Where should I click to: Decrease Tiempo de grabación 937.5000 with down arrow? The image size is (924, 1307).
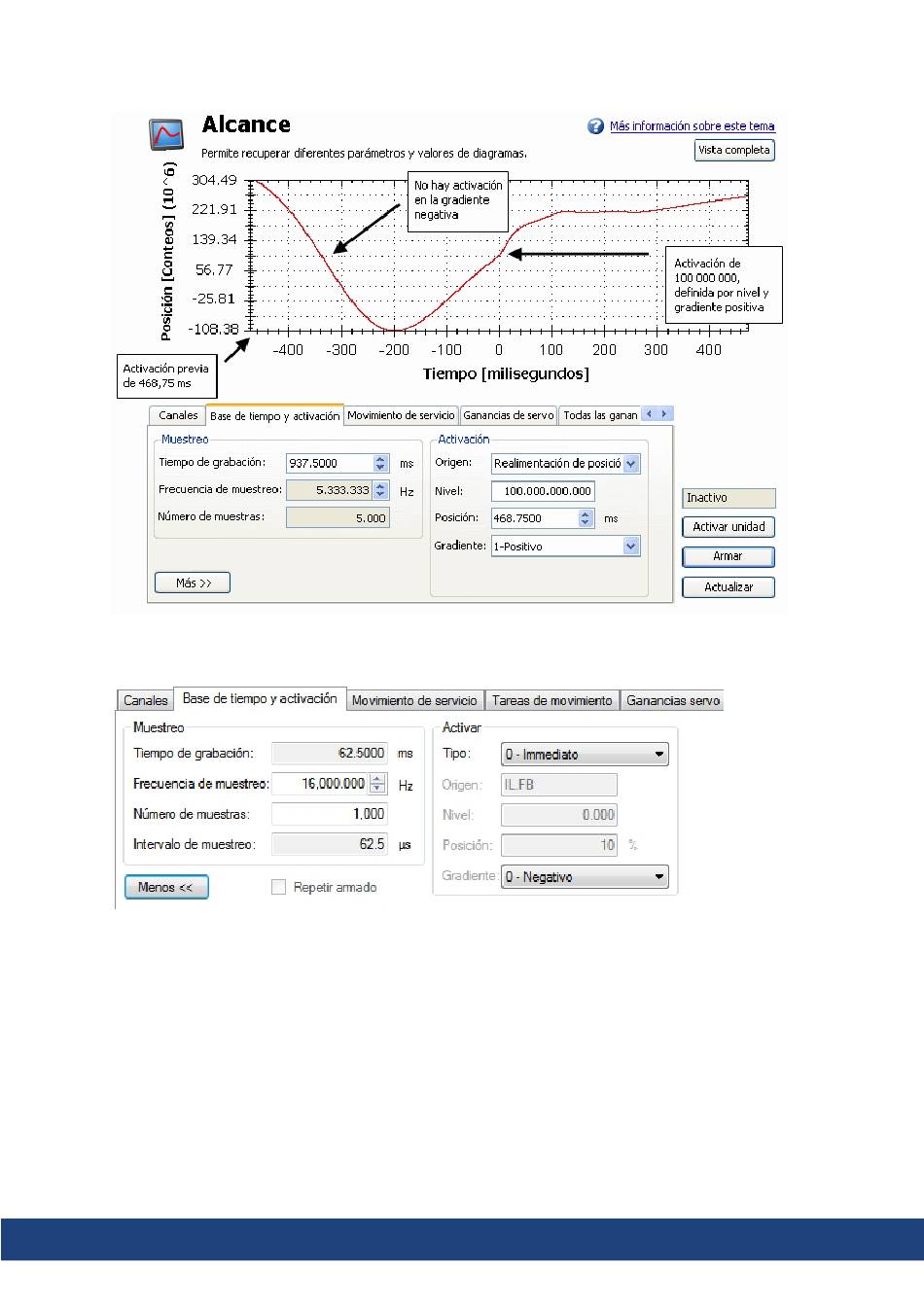pos(381,469)
